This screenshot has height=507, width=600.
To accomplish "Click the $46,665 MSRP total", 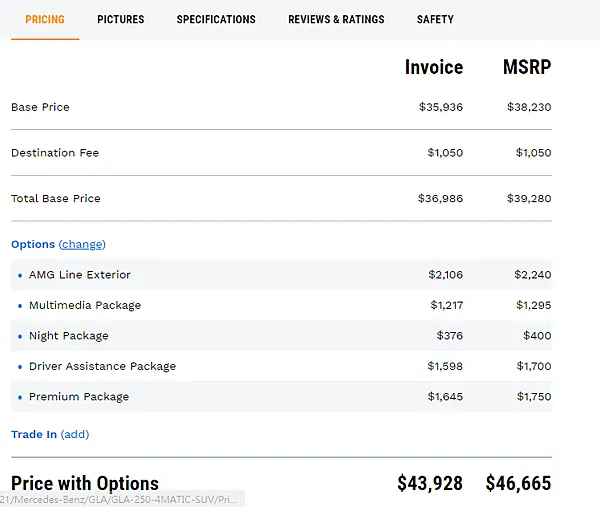I will click(x=518, y=484).
